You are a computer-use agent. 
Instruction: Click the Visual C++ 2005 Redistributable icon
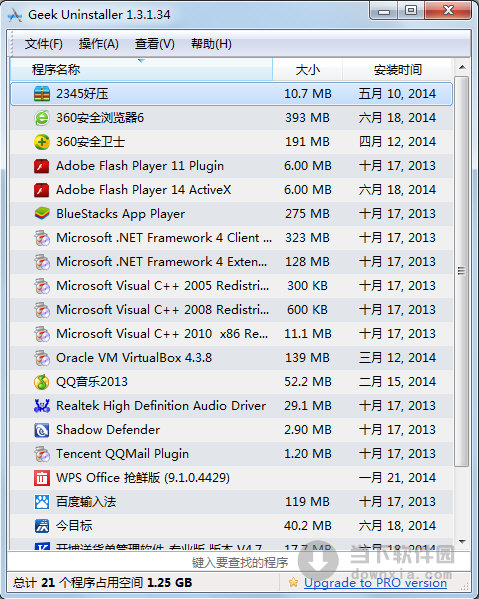tap(42, 286)
